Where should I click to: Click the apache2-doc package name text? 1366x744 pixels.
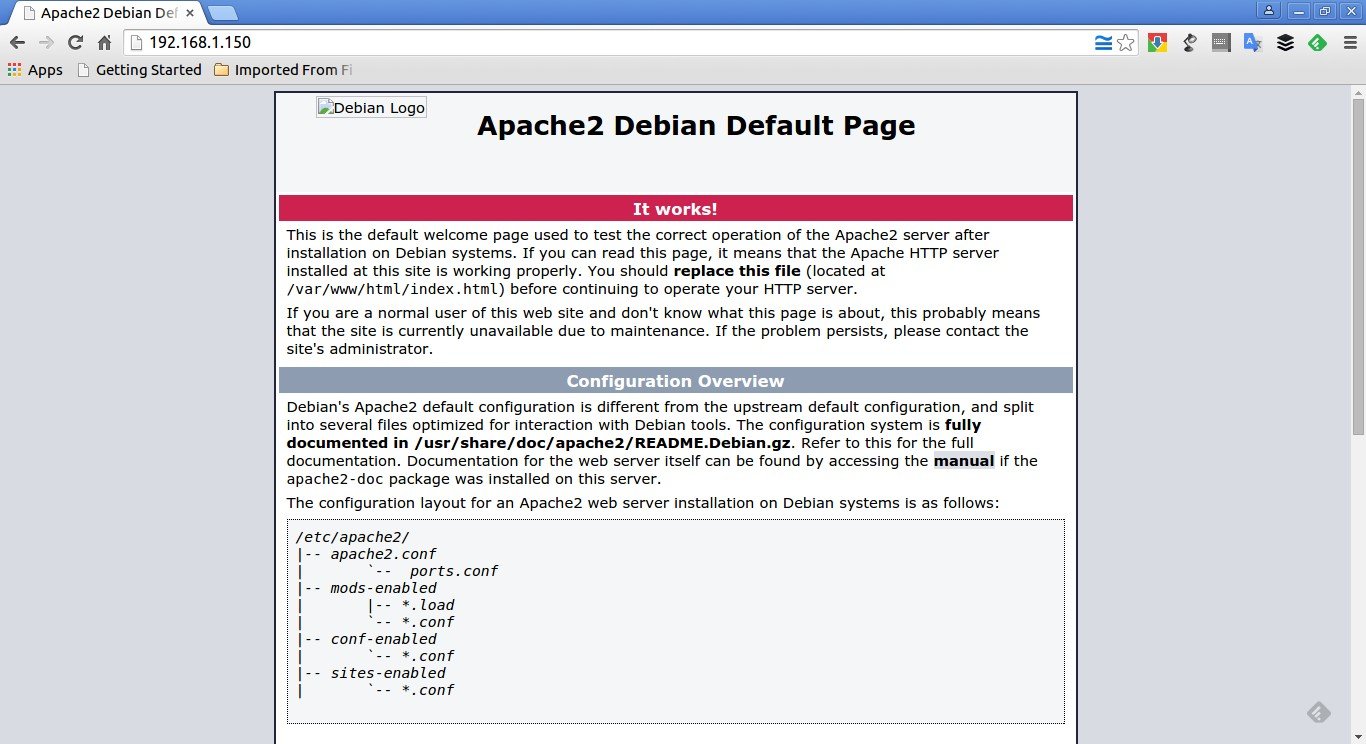[x=335, y=479]
